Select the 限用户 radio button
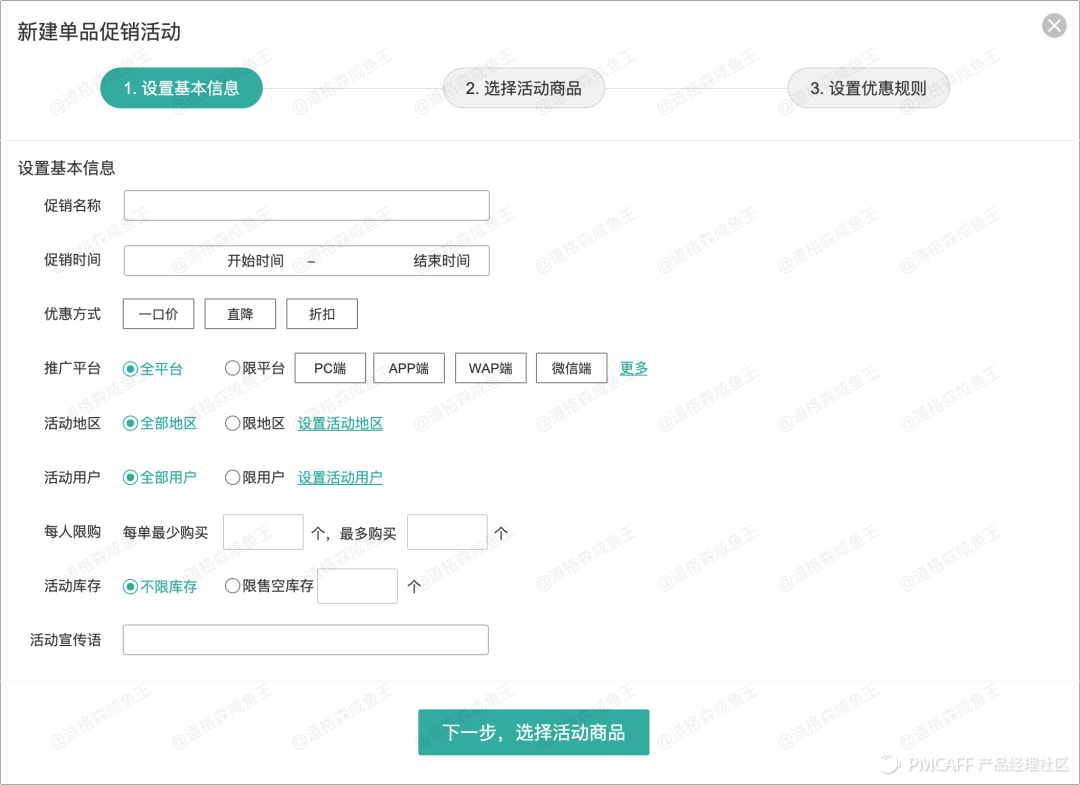Viewport: 1080px width, 785px height. [232, 477]
